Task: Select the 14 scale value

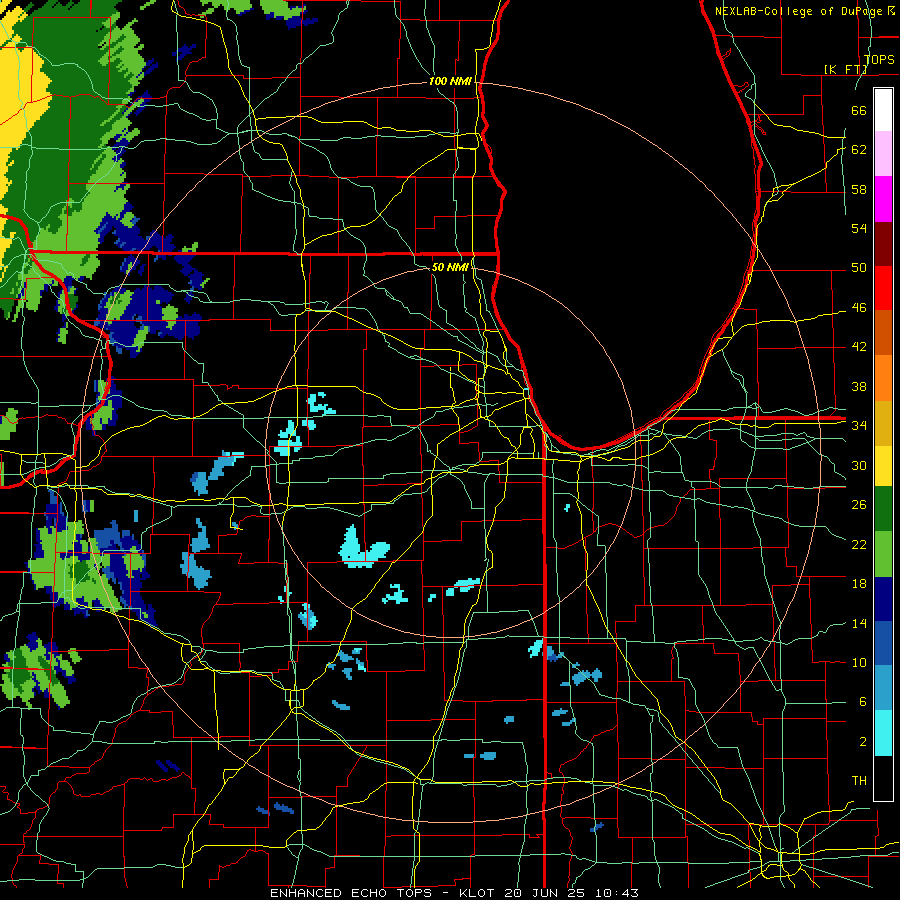Action: tap(859, 623)
